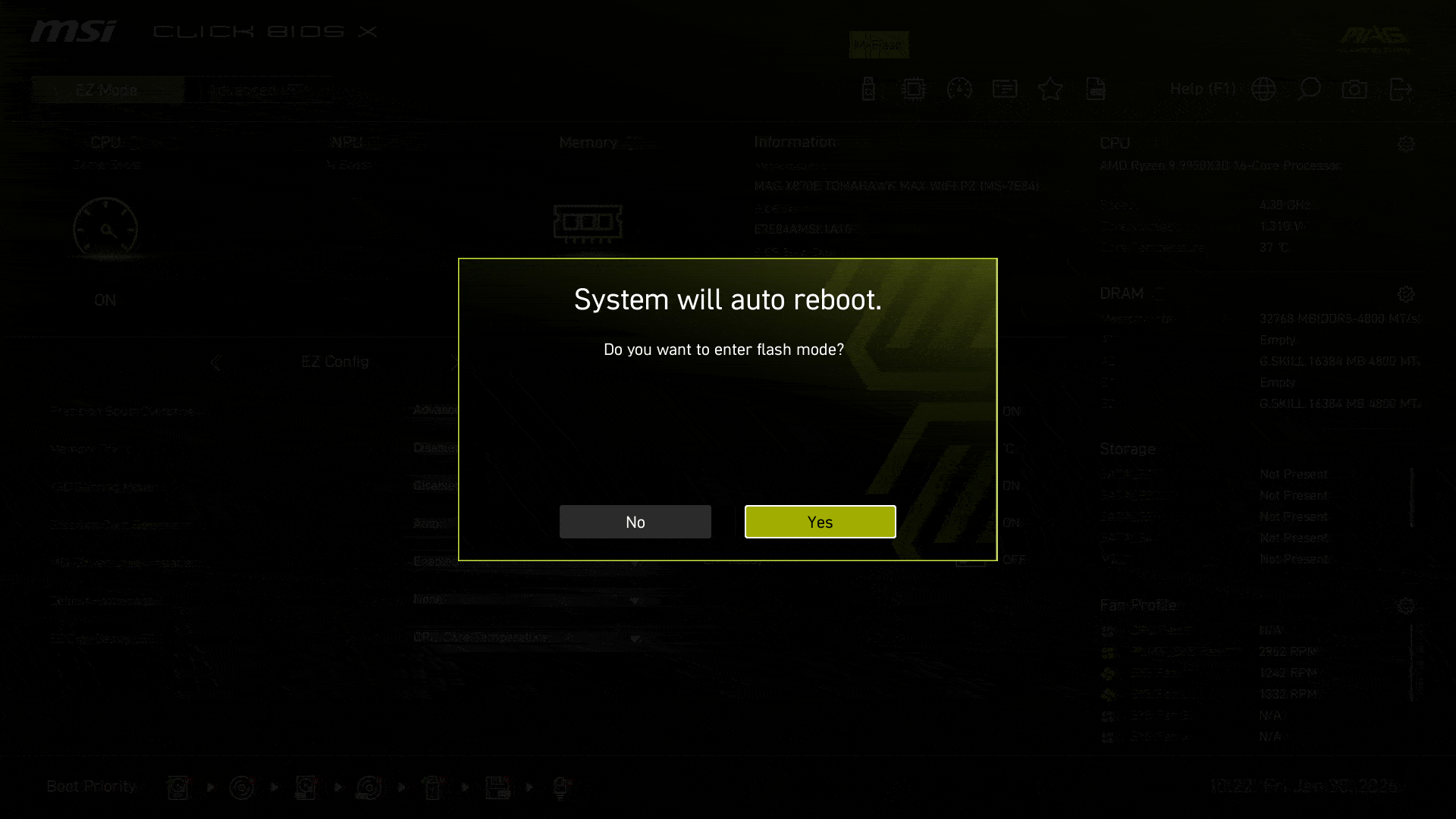The width and height of the screenshot is (1456, 819).
Task: Open the favorites star icon
Action: click(x=1050, y=89)
